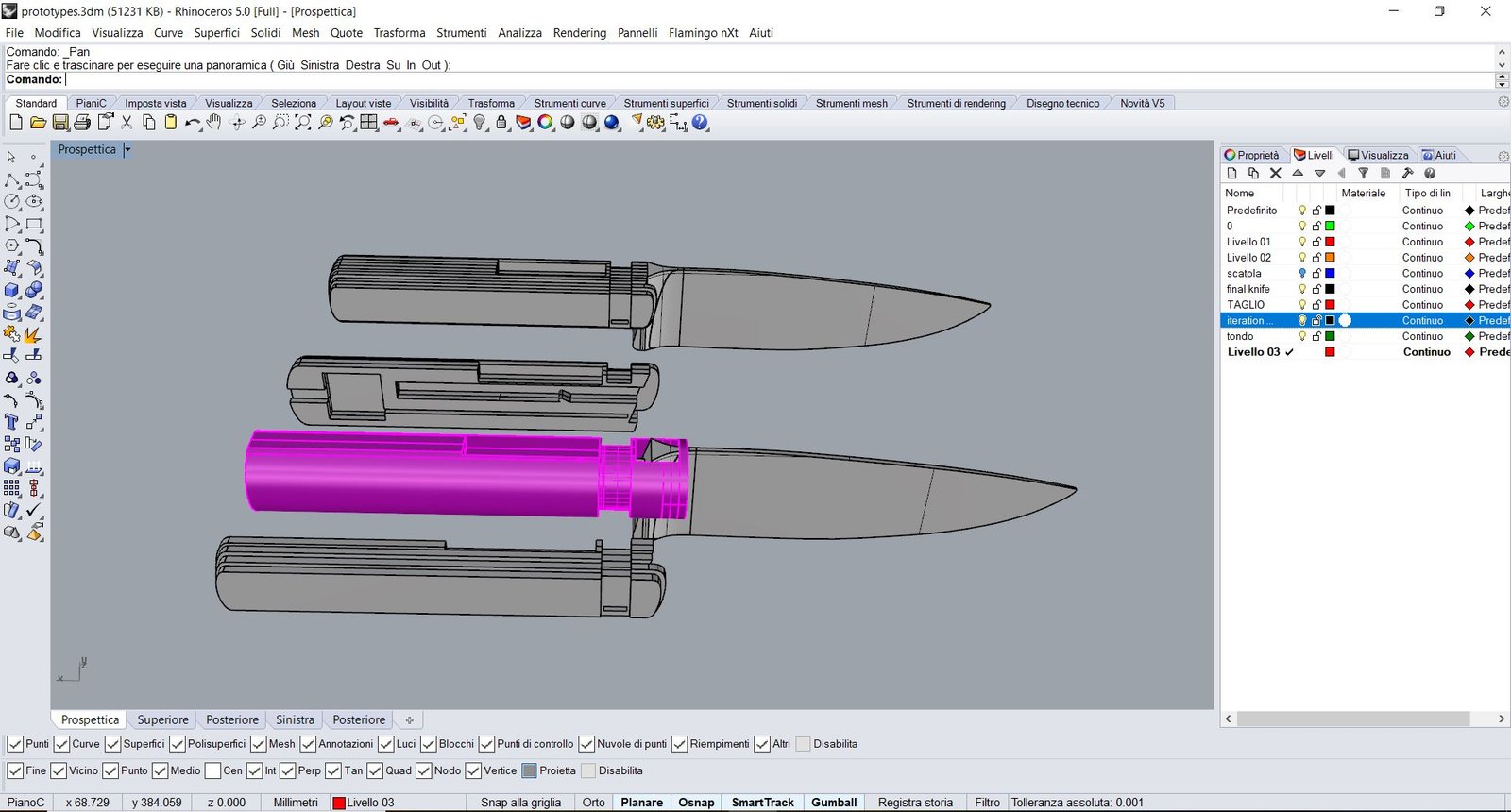This screenshot has height=812, width=1511.
Task: Enable the Cen osnap checkbox
Action: click(x=212, y=770)
